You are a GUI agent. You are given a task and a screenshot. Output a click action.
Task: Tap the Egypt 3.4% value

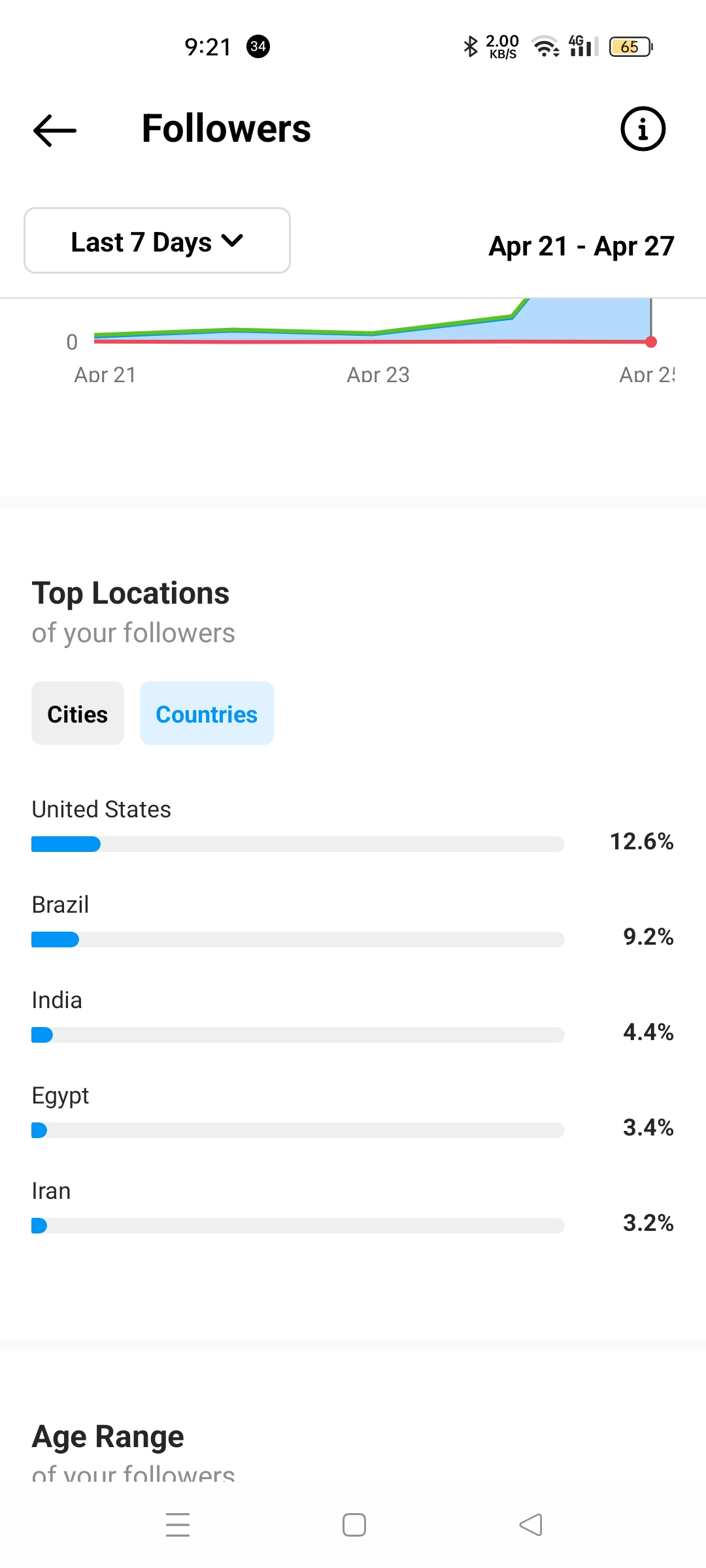coord(648,1127)
